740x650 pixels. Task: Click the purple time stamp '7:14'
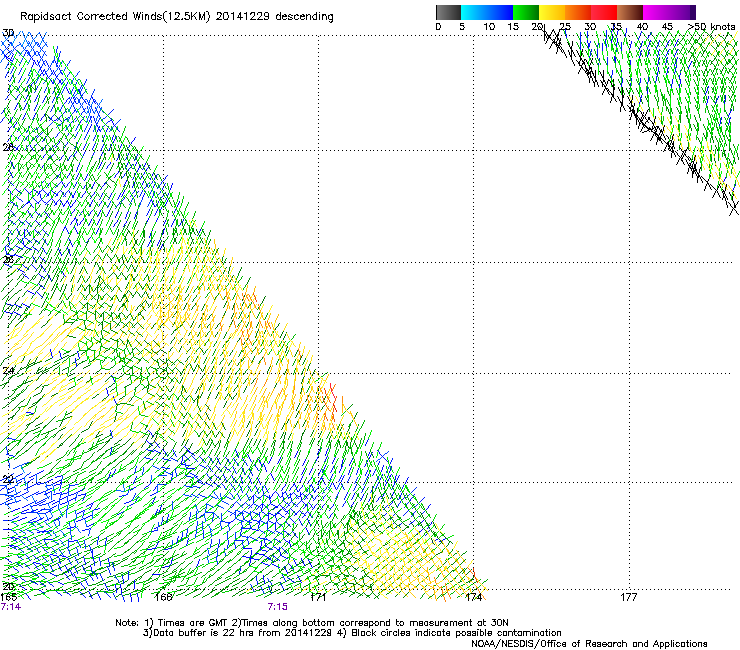coord(11,607)
